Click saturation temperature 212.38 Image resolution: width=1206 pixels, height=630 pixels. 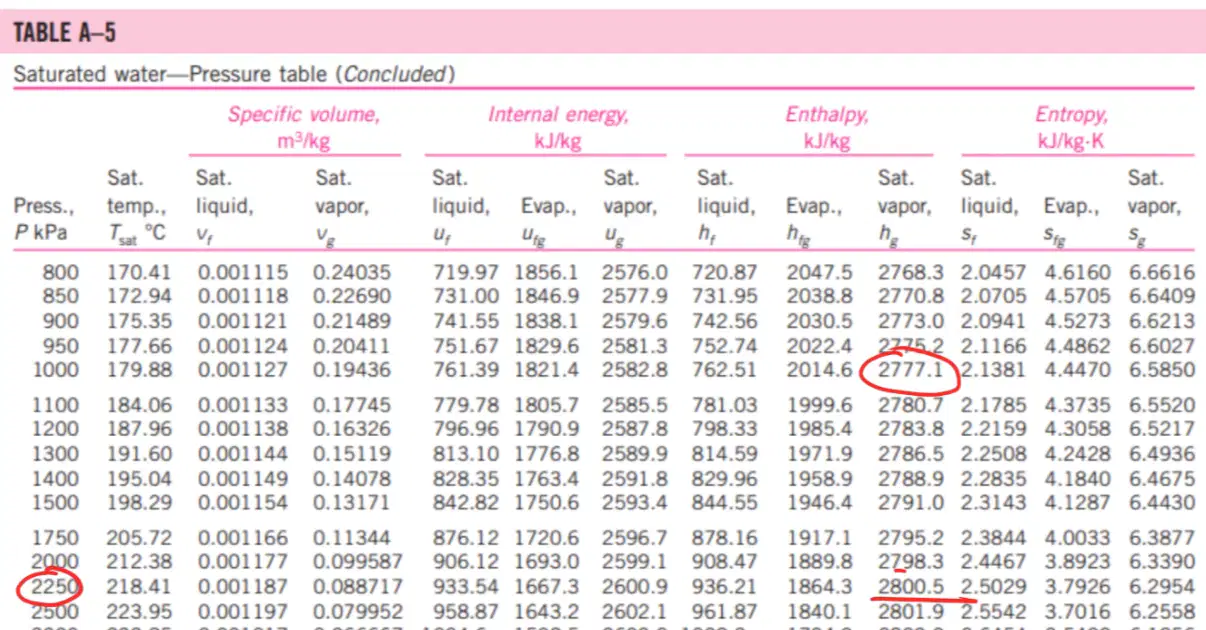(x=139, y=563)
